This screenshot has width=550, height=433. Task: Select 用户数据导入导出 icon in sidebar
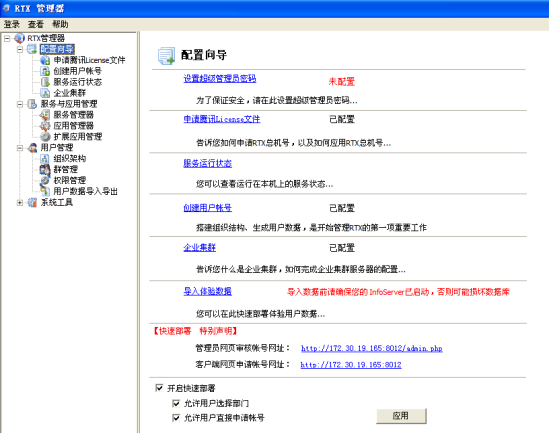tap(45, 191)
